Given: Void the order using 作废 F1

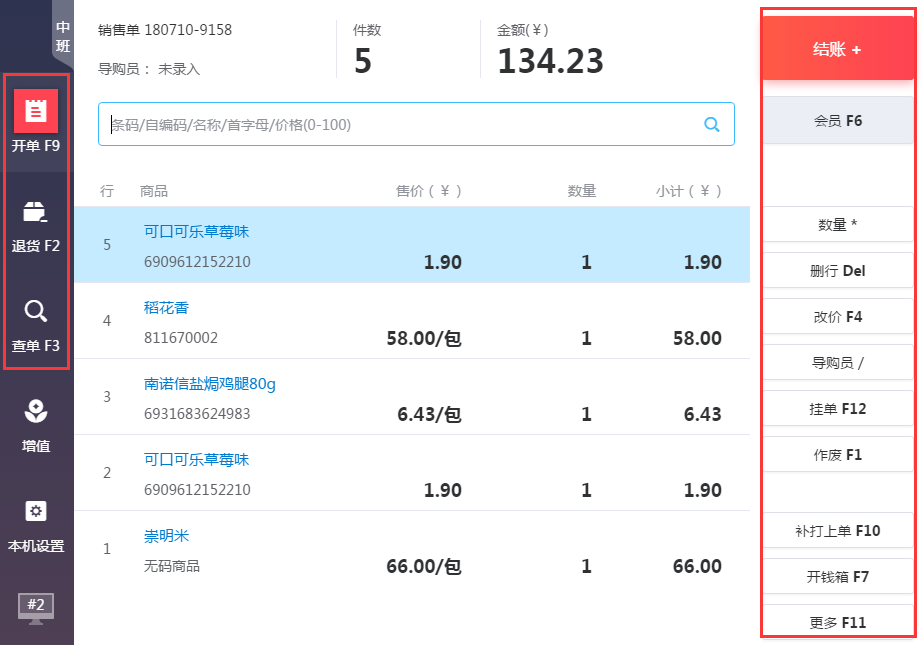Looking at the screenshot, I should coord(838,455).
